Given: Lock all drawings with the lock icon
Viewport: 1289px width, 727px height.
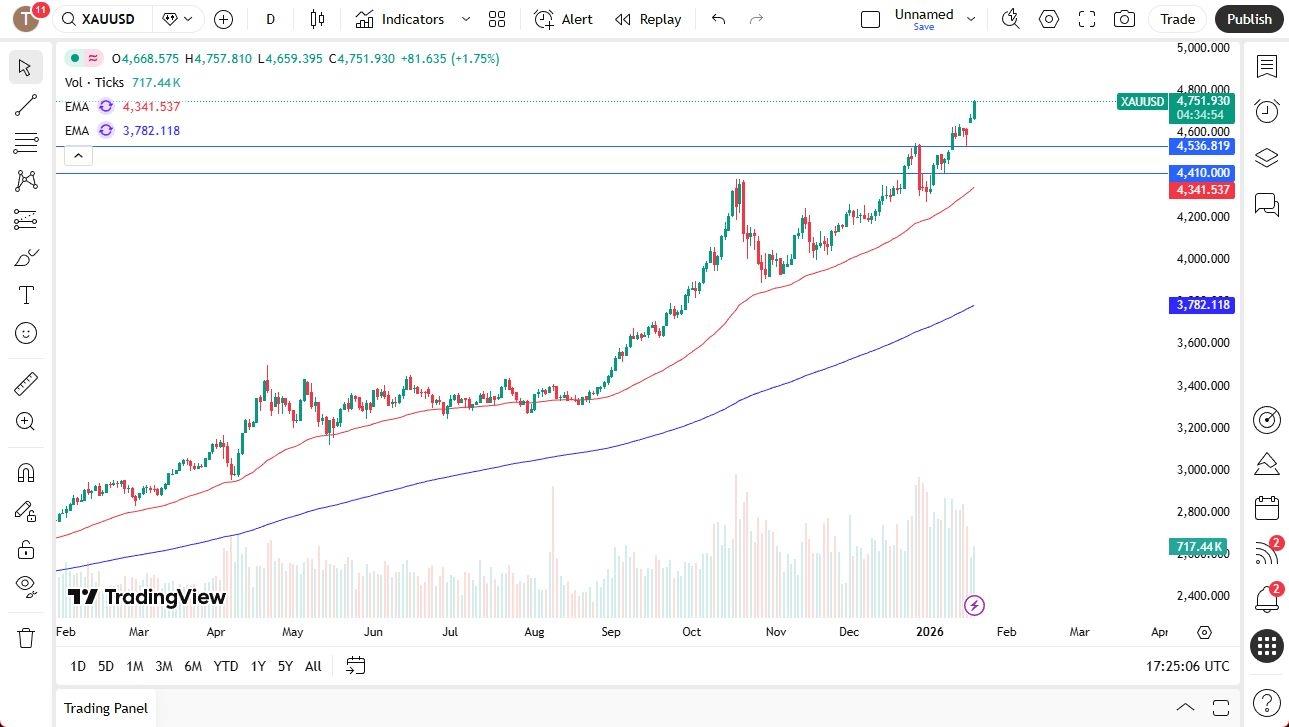Looking at the screenshot, I should point(26,549).
